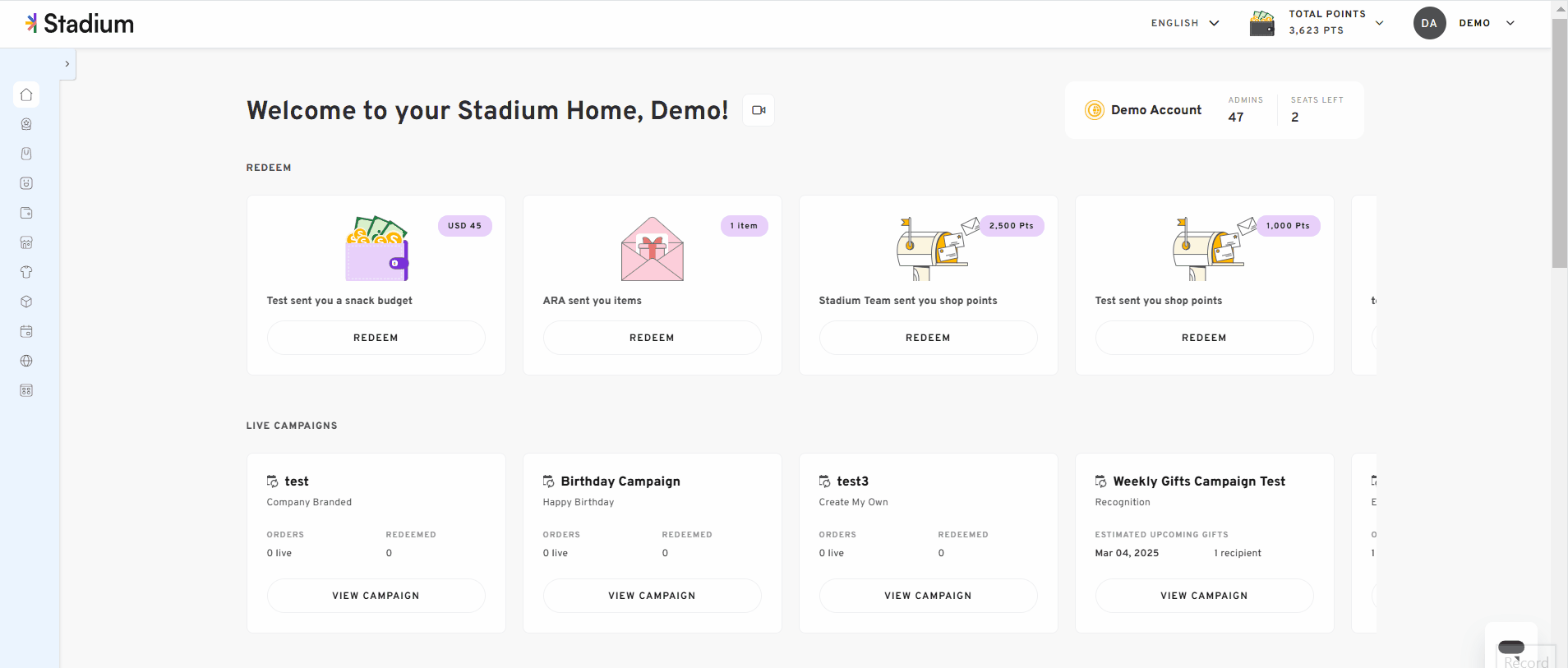Click the campaign icon next to Weekly Gifts
1568x668 pixels.
(1101, 481)
